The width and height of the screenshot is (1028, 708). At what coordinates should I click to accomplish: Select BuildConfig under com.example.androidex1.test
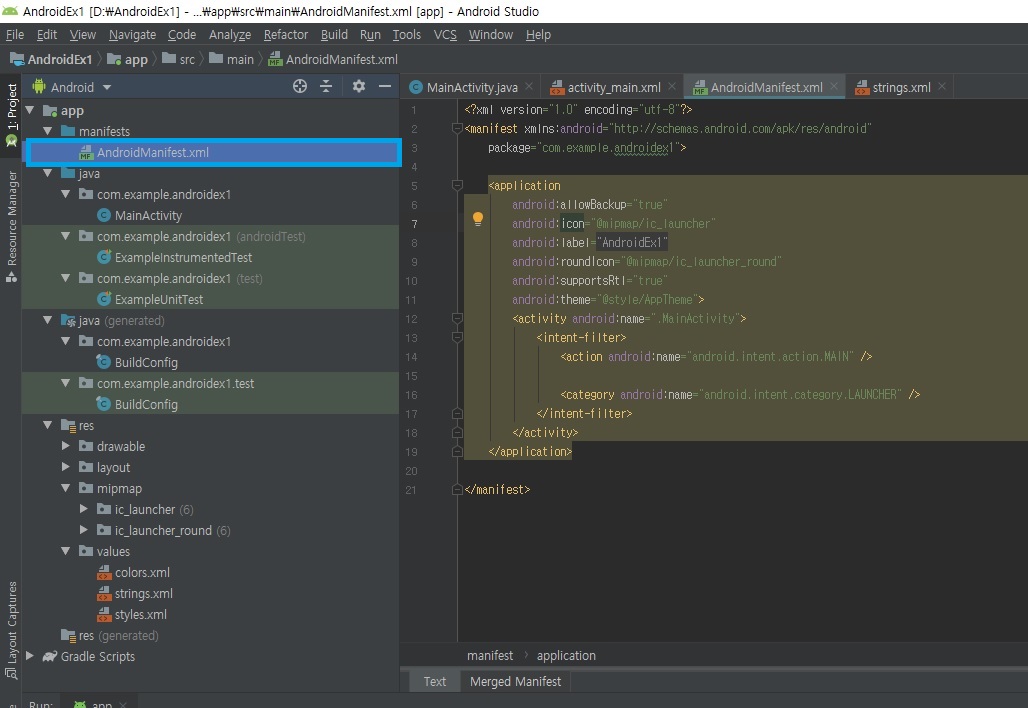146,404
